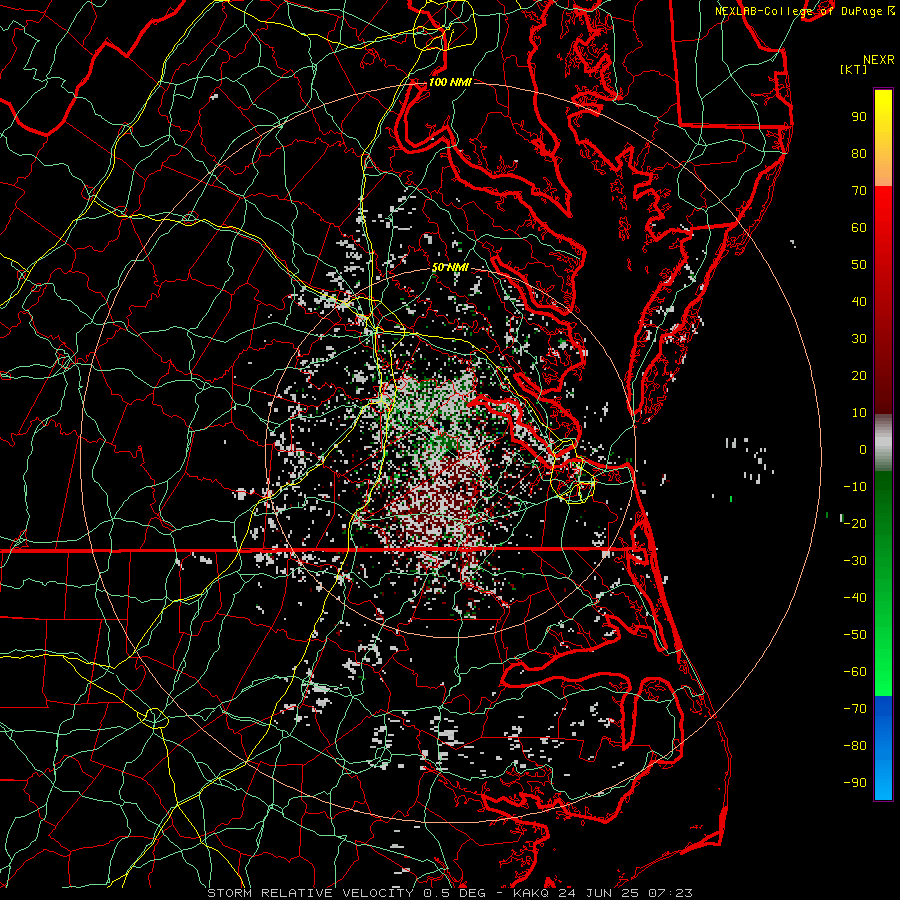Viewport: 900px width, 900px height.
Task: Click the 30 value on velocity scale
Action: coord(859,339)
